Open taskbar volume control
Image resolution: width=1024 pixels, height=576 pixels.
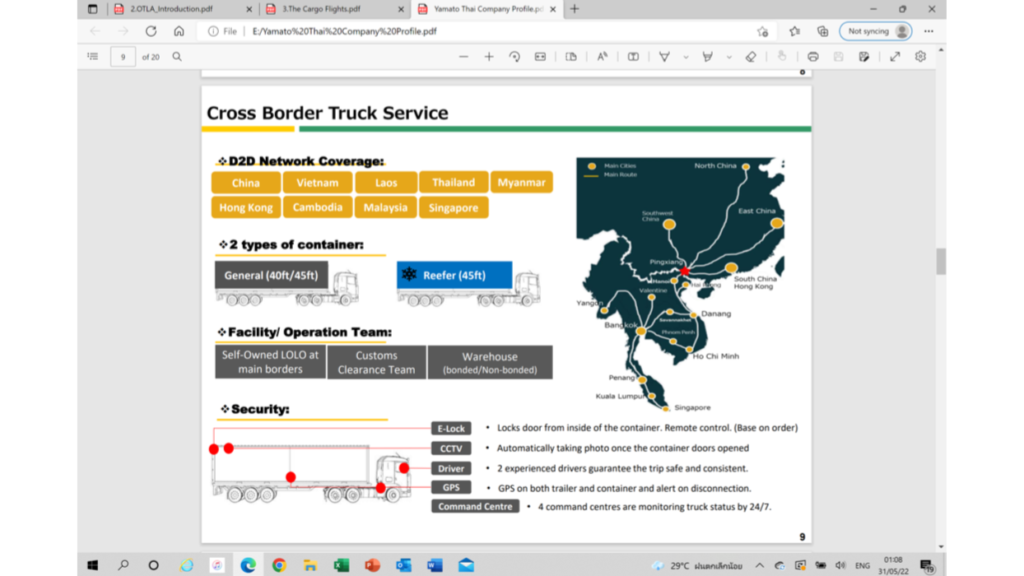[840, 566]
